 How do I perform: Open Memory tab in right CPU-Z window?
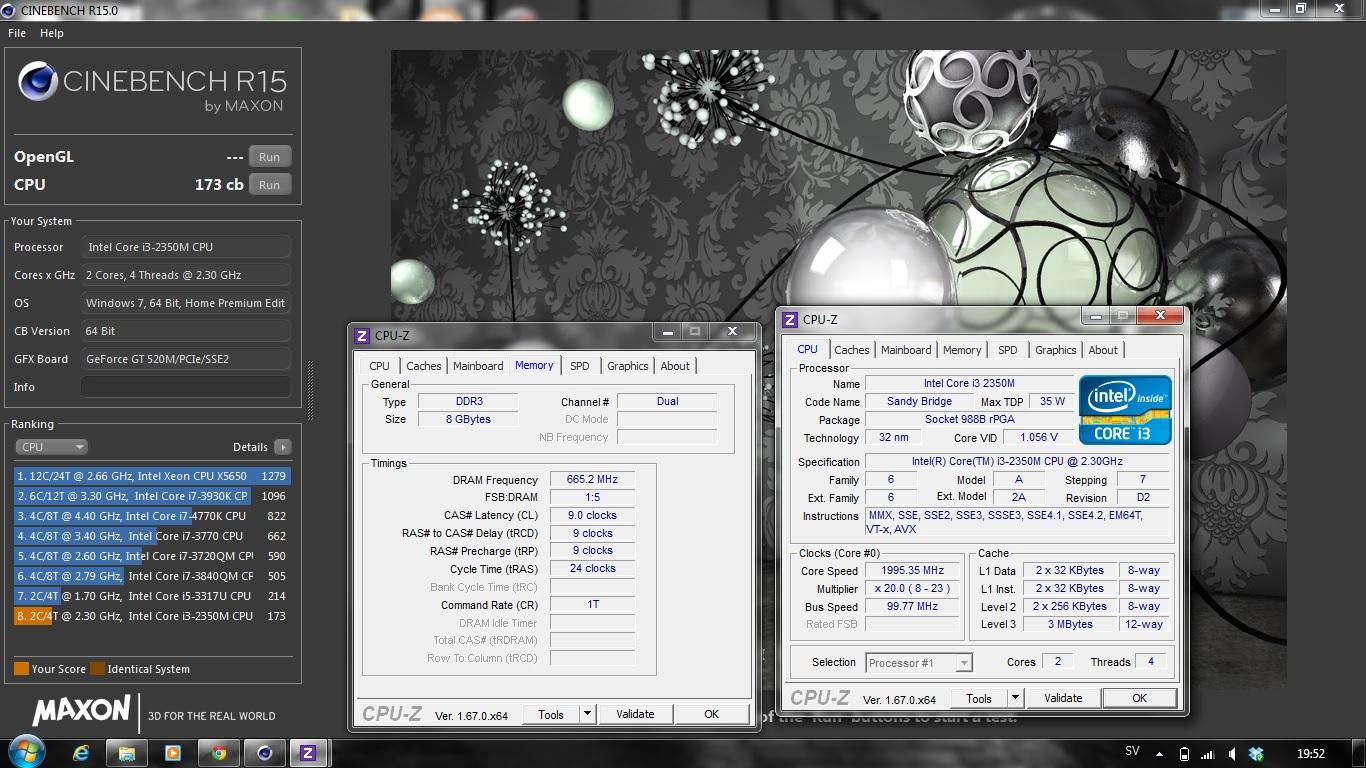click(x=962, y=350)
